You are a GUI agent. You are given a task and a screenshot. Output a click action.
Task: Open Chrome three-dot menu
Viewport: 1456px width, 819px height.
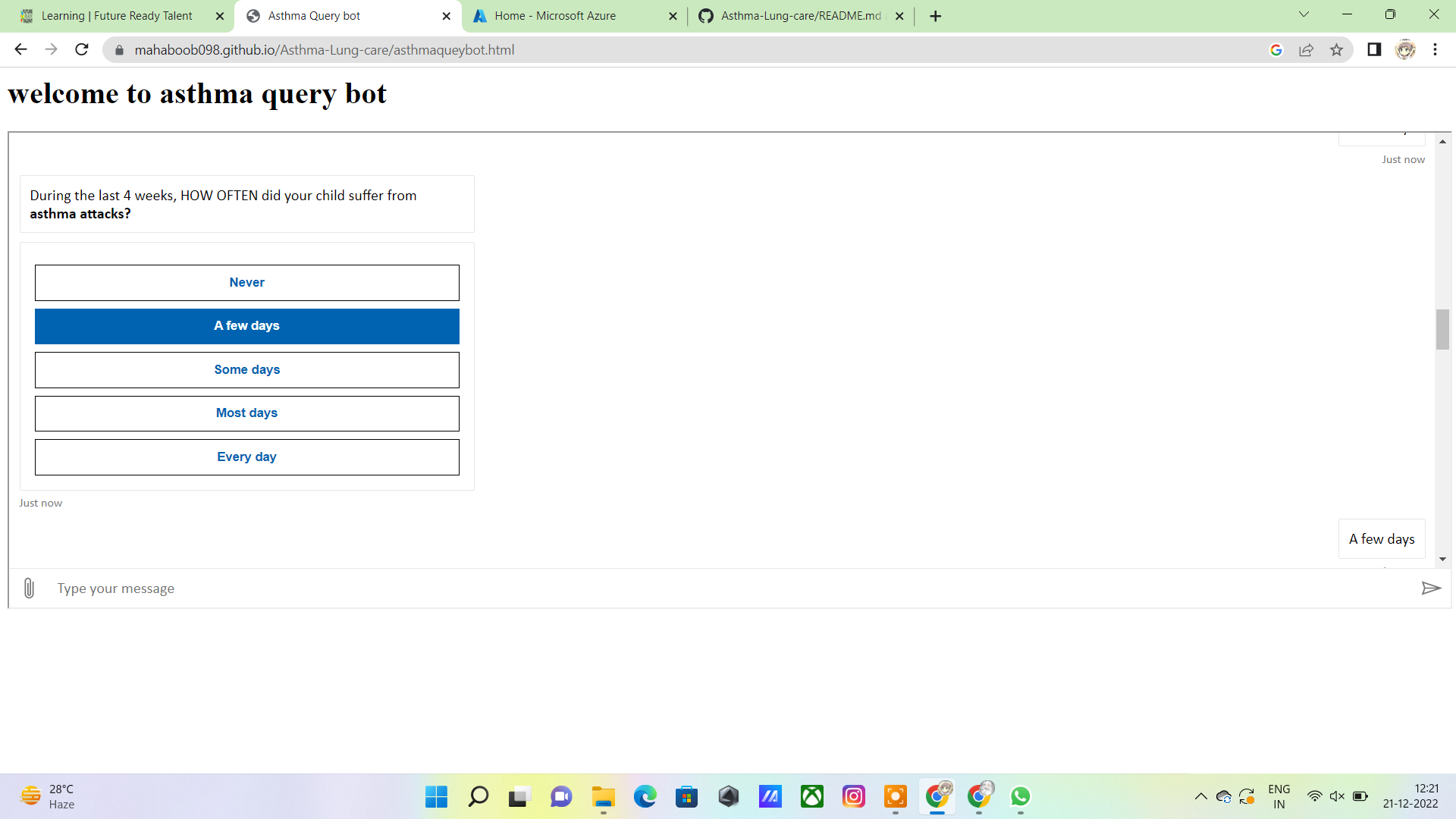coord(1435,50)
